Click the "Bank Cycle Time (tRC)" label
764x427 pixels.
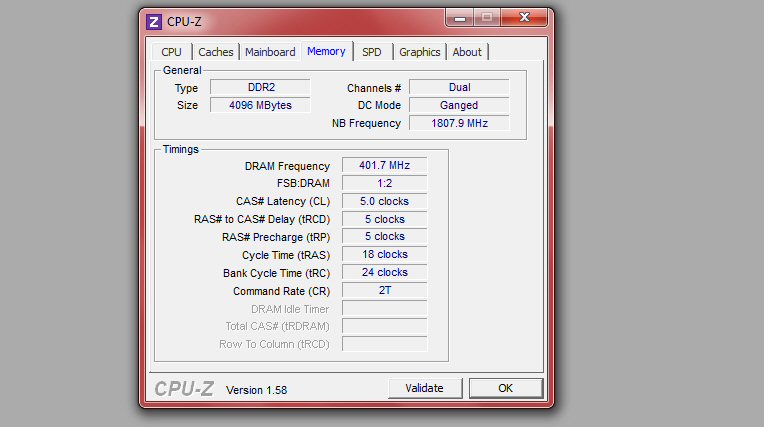click(x=276, y=273)
